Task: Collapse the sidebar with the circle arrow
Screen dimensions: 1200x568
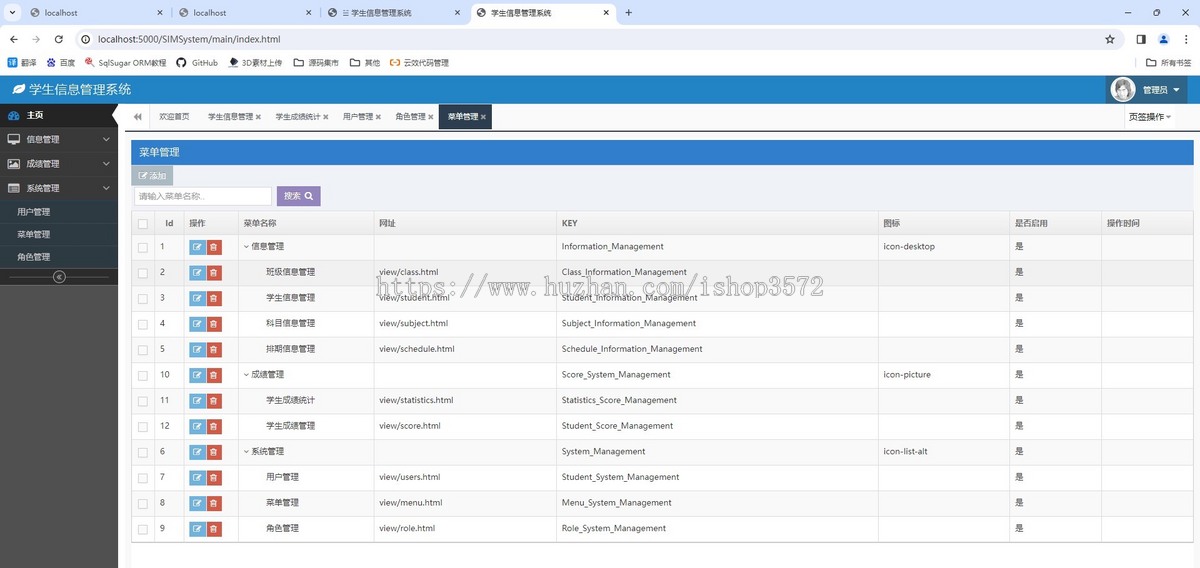Action: pos(59,277)
